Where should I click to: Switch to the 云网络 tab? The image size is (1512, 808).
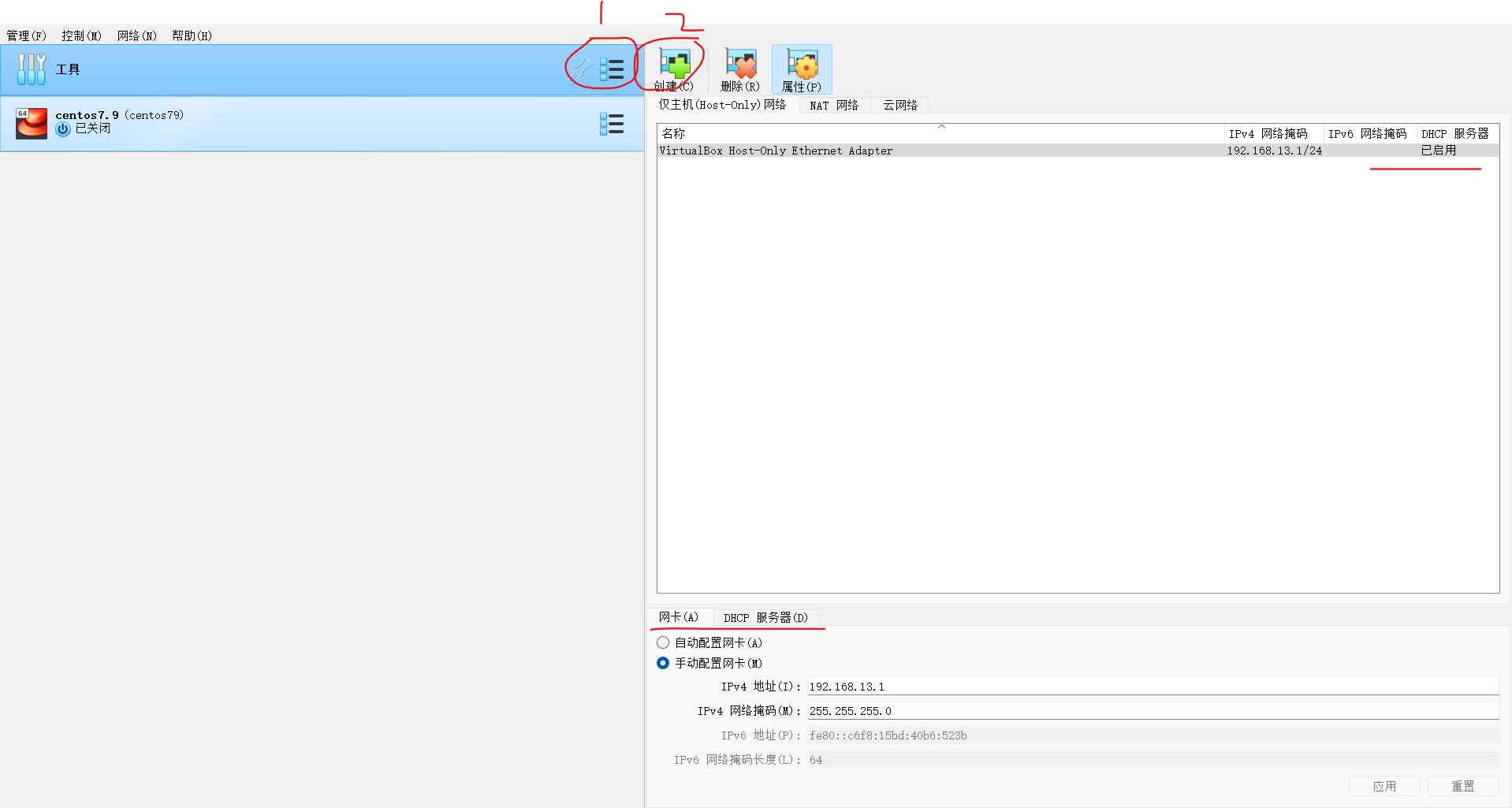[899, 105]
